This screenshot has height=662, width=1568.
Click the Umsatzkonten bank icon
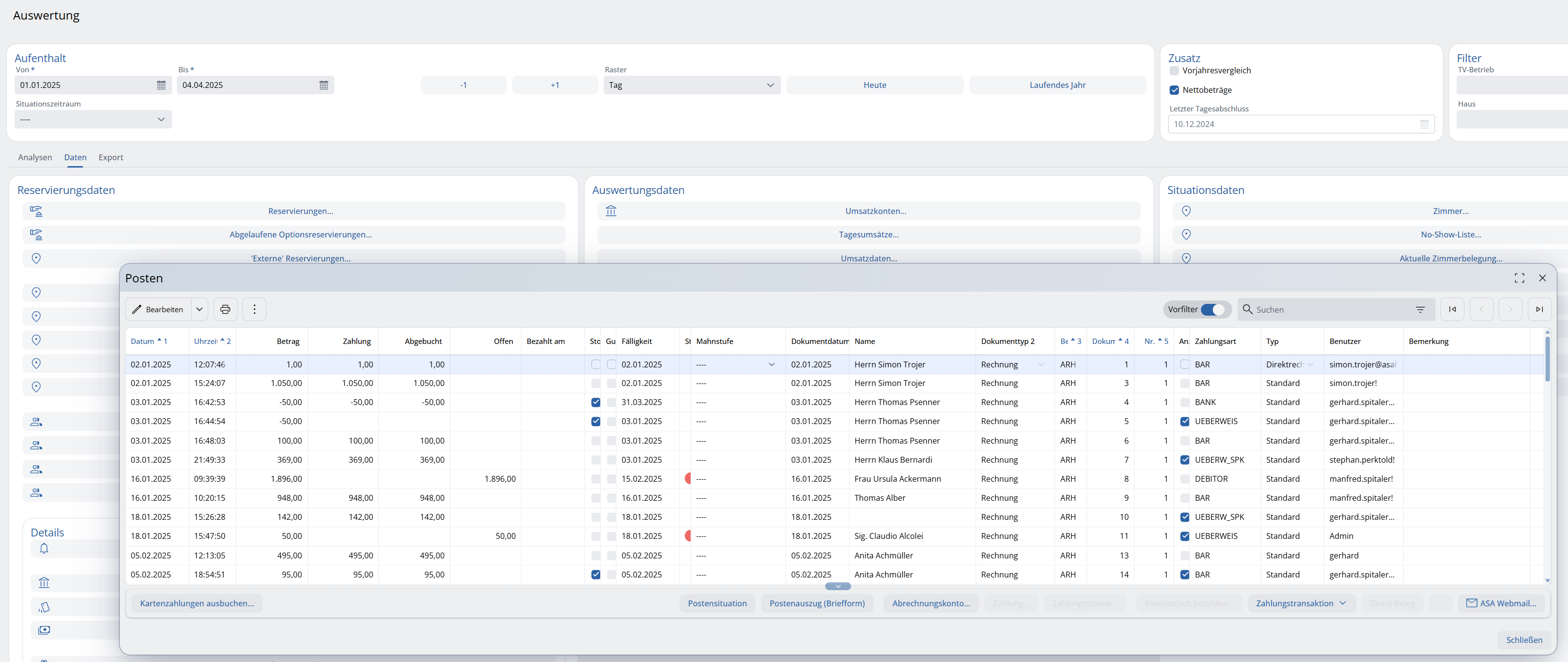611,211
